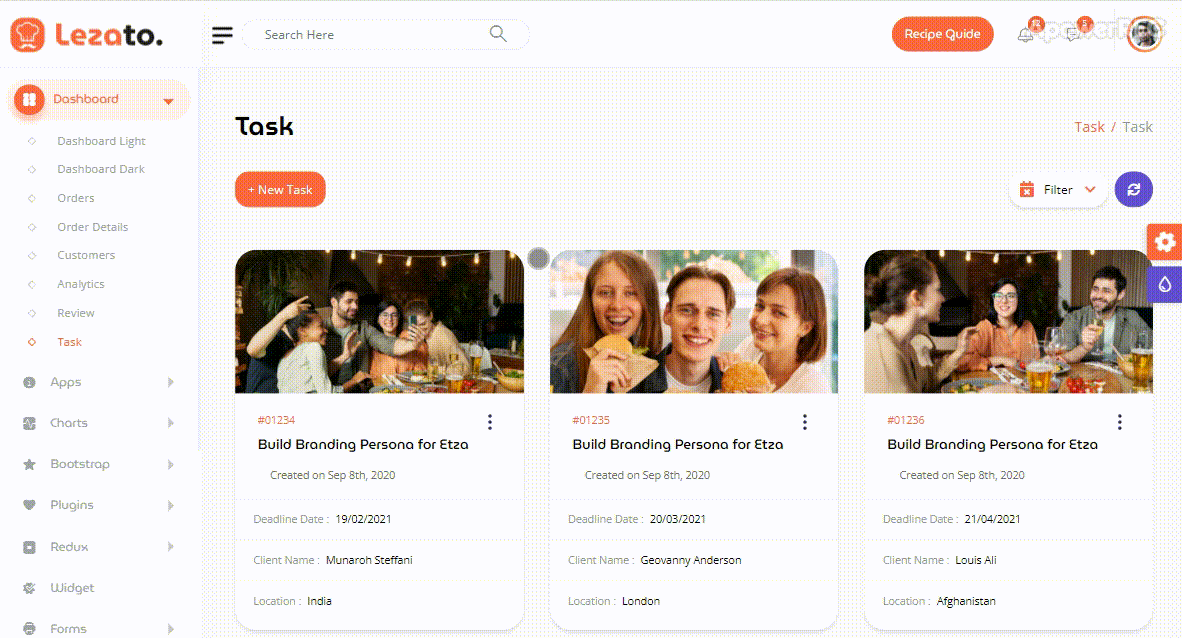Viewport: 1182px width, 638px height.
Task: Click the Recipe Guide button
Action: pyautogui.click(x=942, y=34)
